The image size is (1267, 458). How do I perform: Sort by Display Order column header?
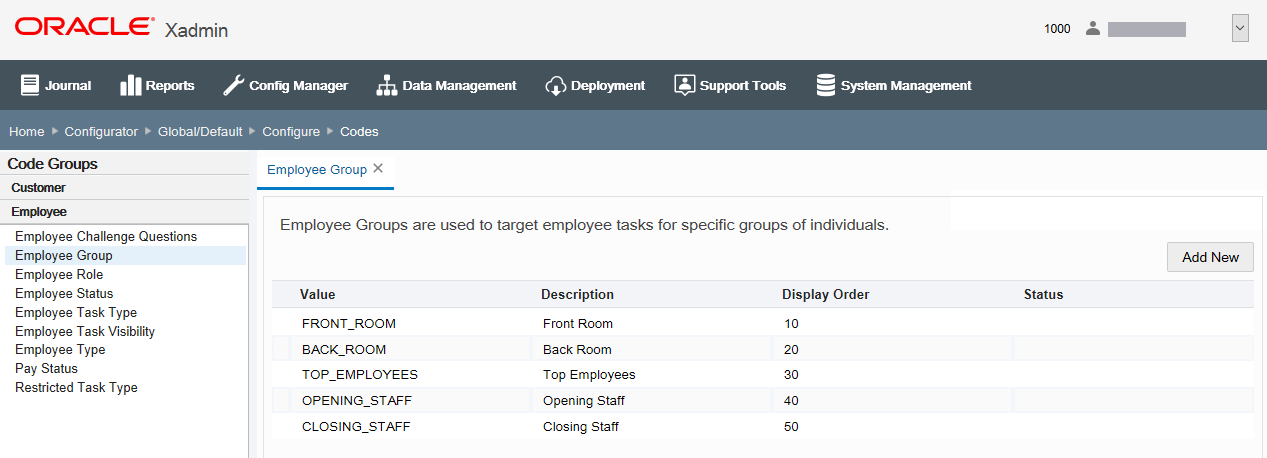tap(825, 294)
